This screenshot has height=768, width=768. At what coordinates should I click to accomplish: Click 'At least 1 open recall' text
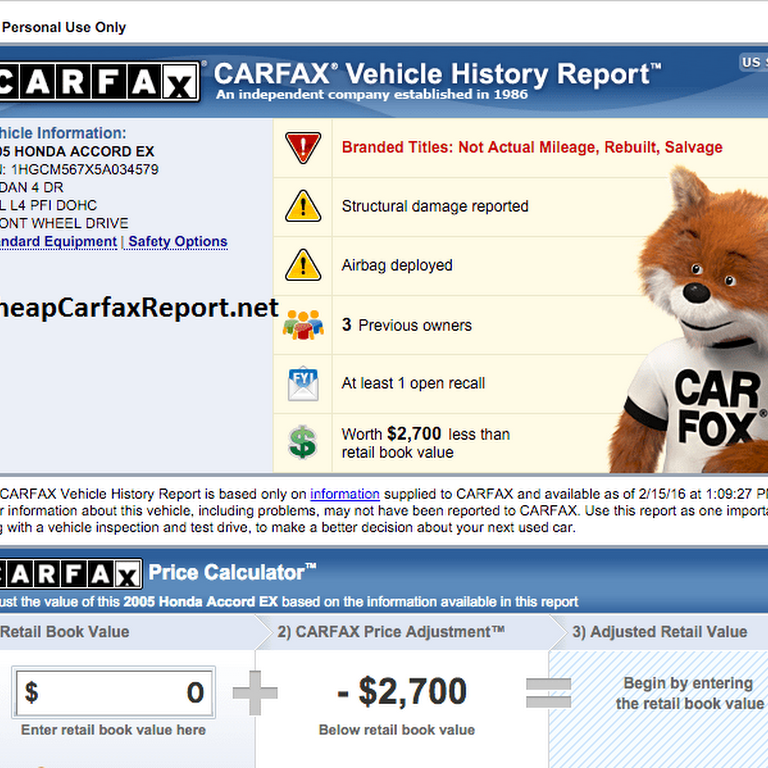tap(413, 383)
